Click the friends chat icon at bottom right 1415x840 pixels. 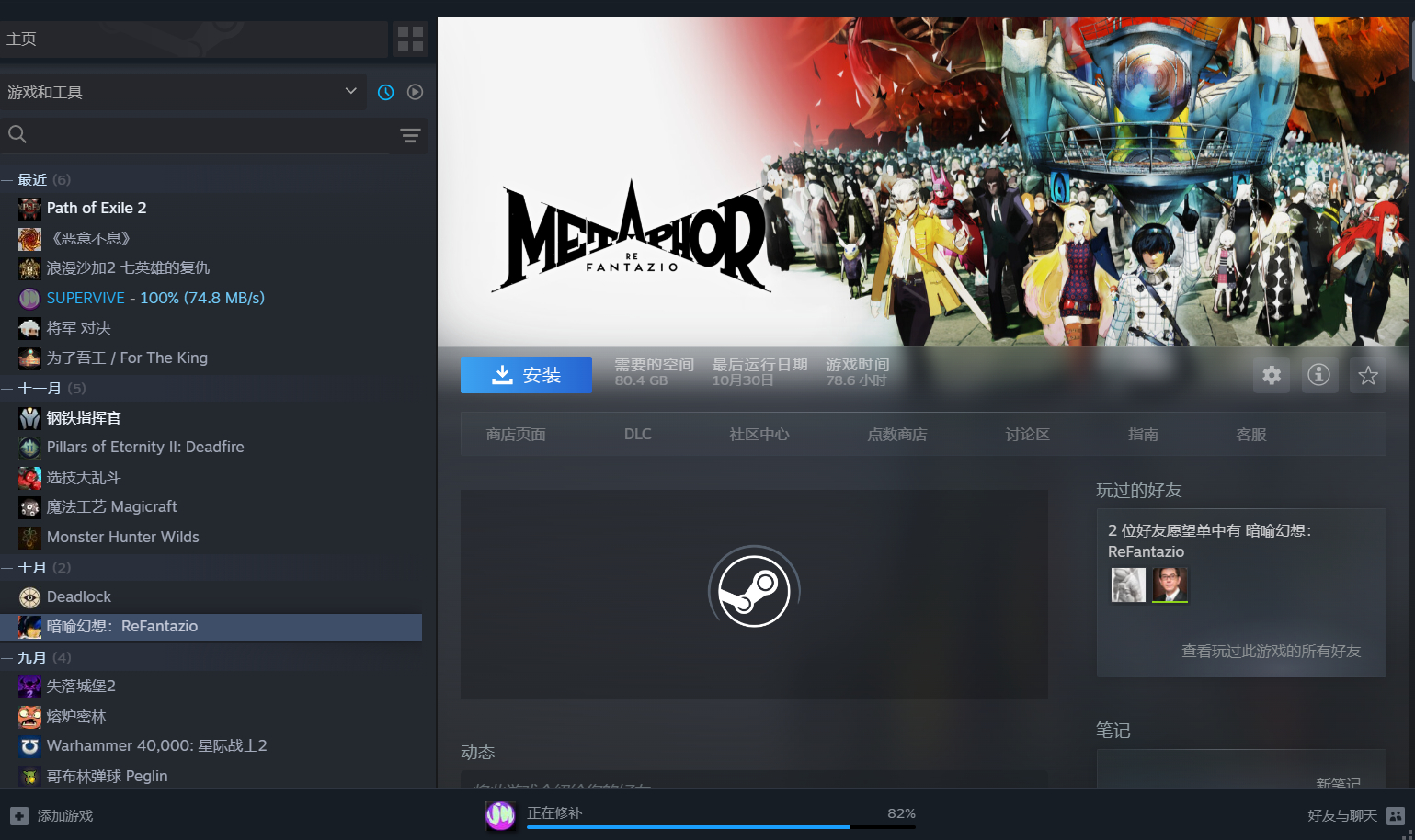(x=1396, y=816)
